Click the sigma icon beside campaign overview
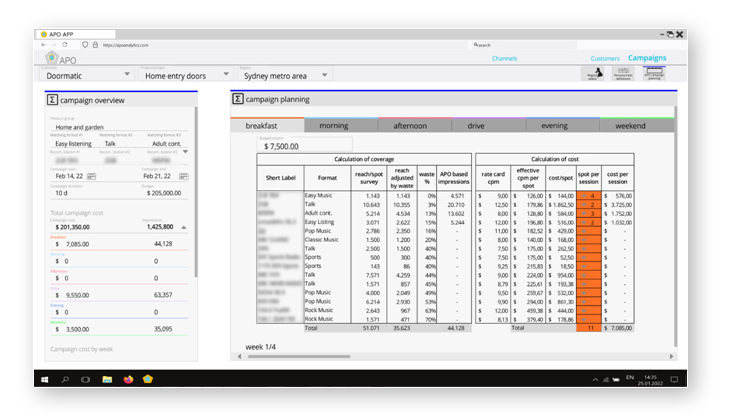 pos(52,100)
